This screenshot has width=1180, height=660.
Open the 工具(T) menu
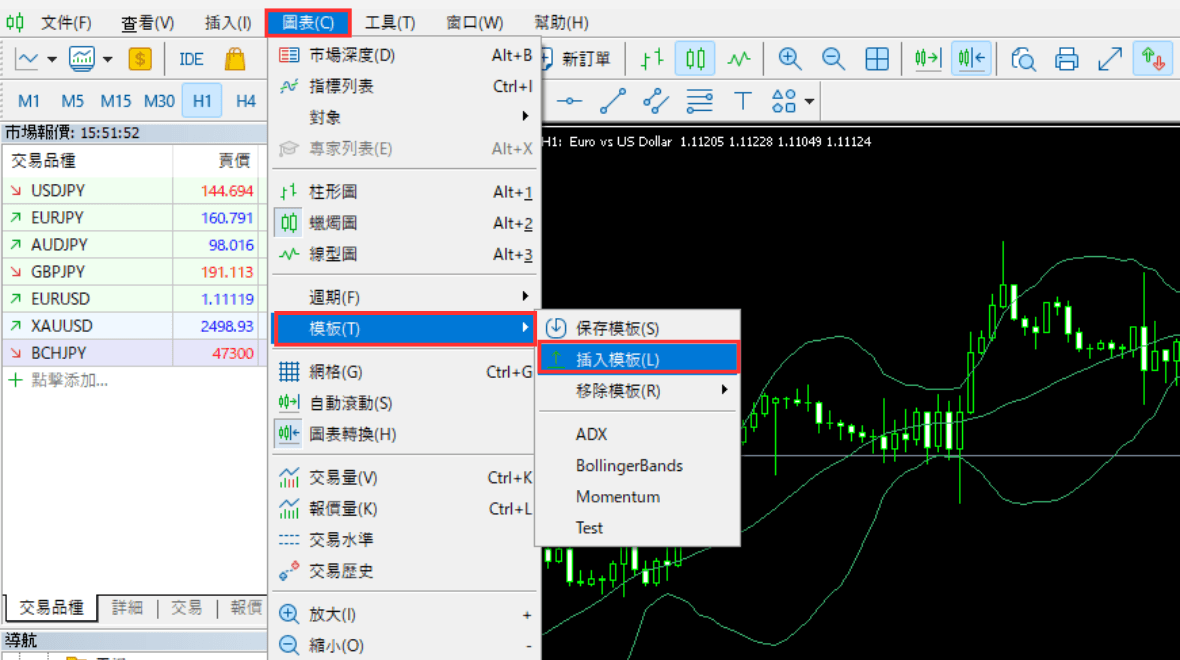pyautogui.click(x=390, y=22)
